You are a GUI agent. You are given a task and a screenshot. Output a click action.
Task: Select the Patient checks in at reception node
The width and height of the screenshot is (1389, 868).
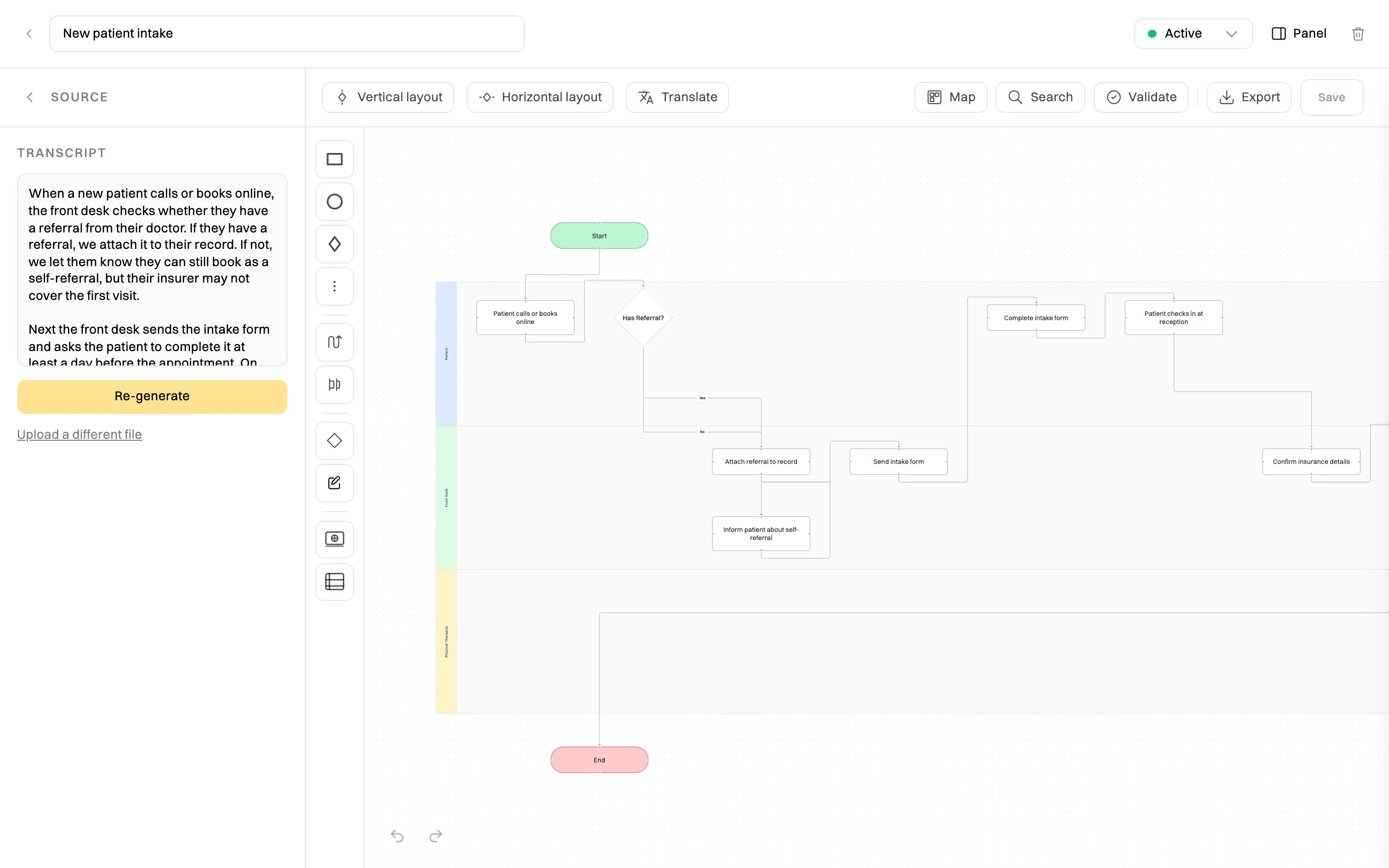(x=1174, y=317)
